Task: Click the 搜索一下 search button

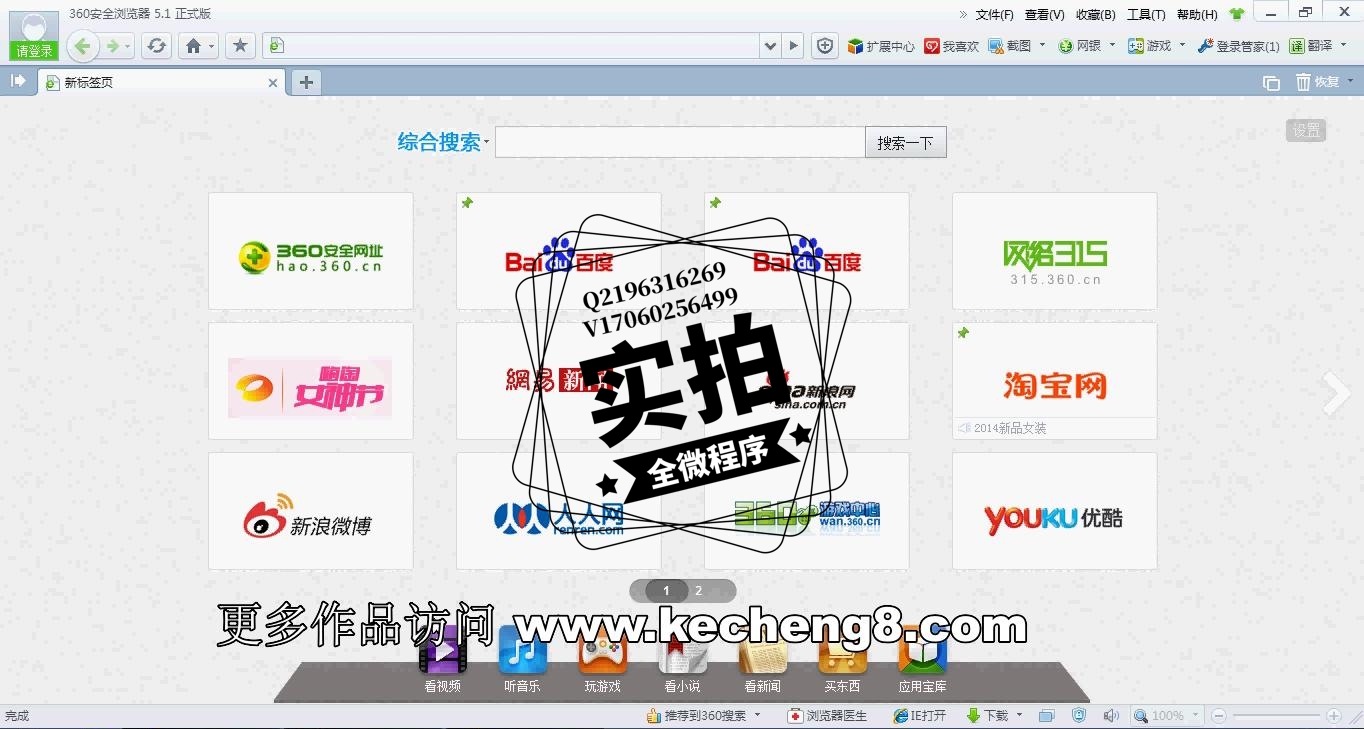Action: click(905, 143)
